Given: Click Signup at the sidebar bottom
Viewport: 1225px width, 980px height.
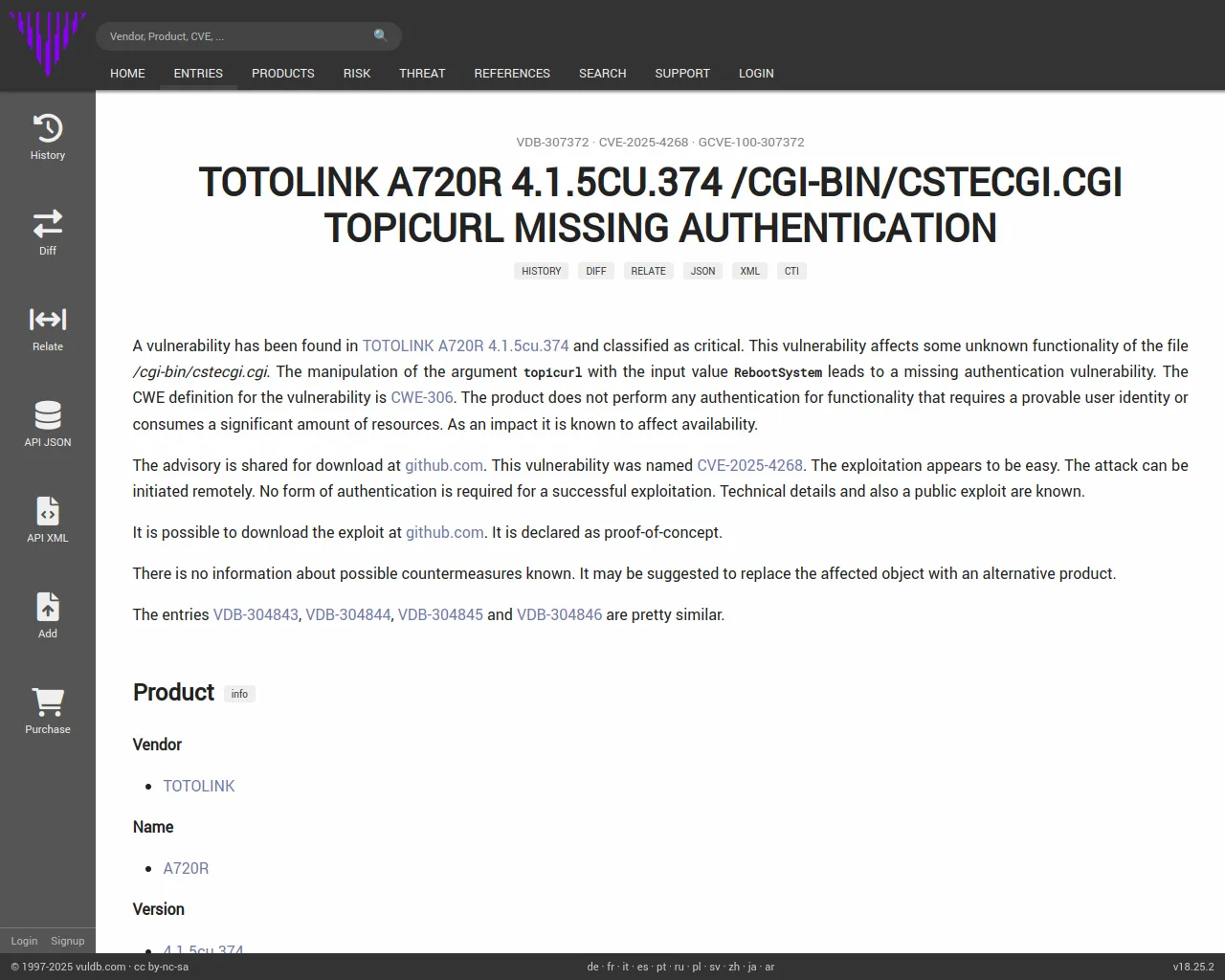Looking at the screenshot, I should pyautogui.click(x=68, y=941).
